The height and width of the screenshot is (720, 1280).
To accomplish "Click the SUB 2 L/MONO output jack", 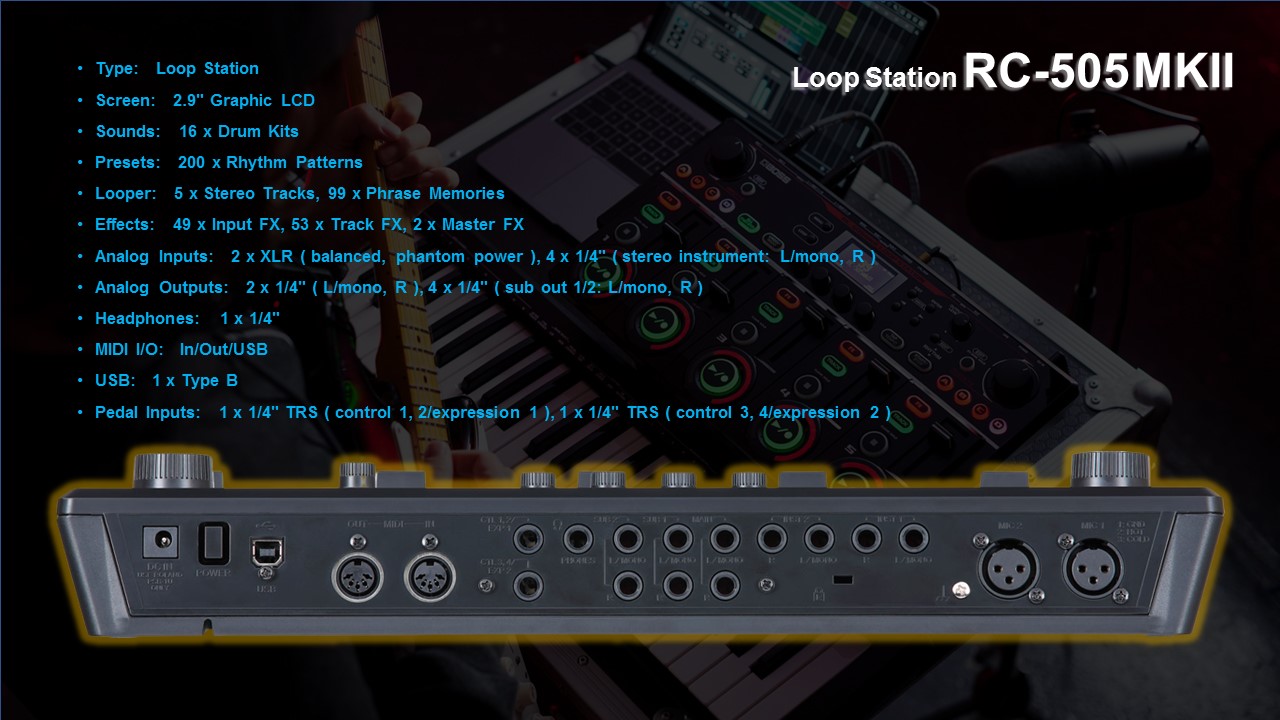I will coord(628,539).
